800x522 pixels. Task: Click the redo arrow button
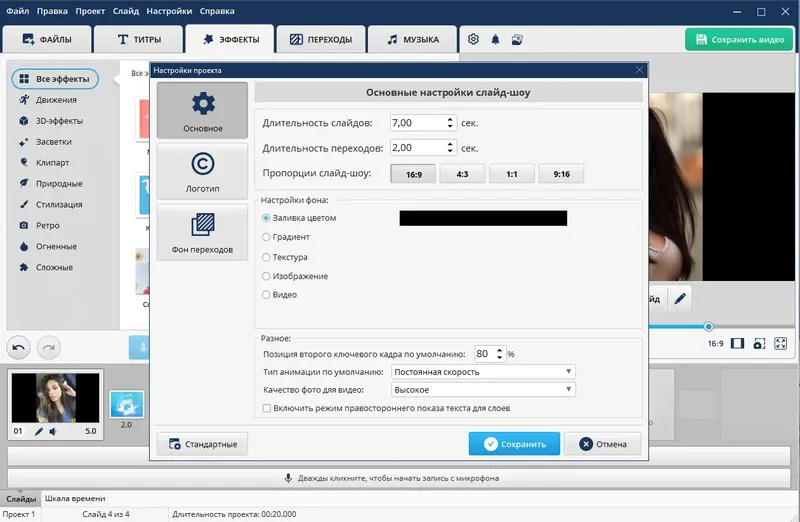(x=49, y=348)
